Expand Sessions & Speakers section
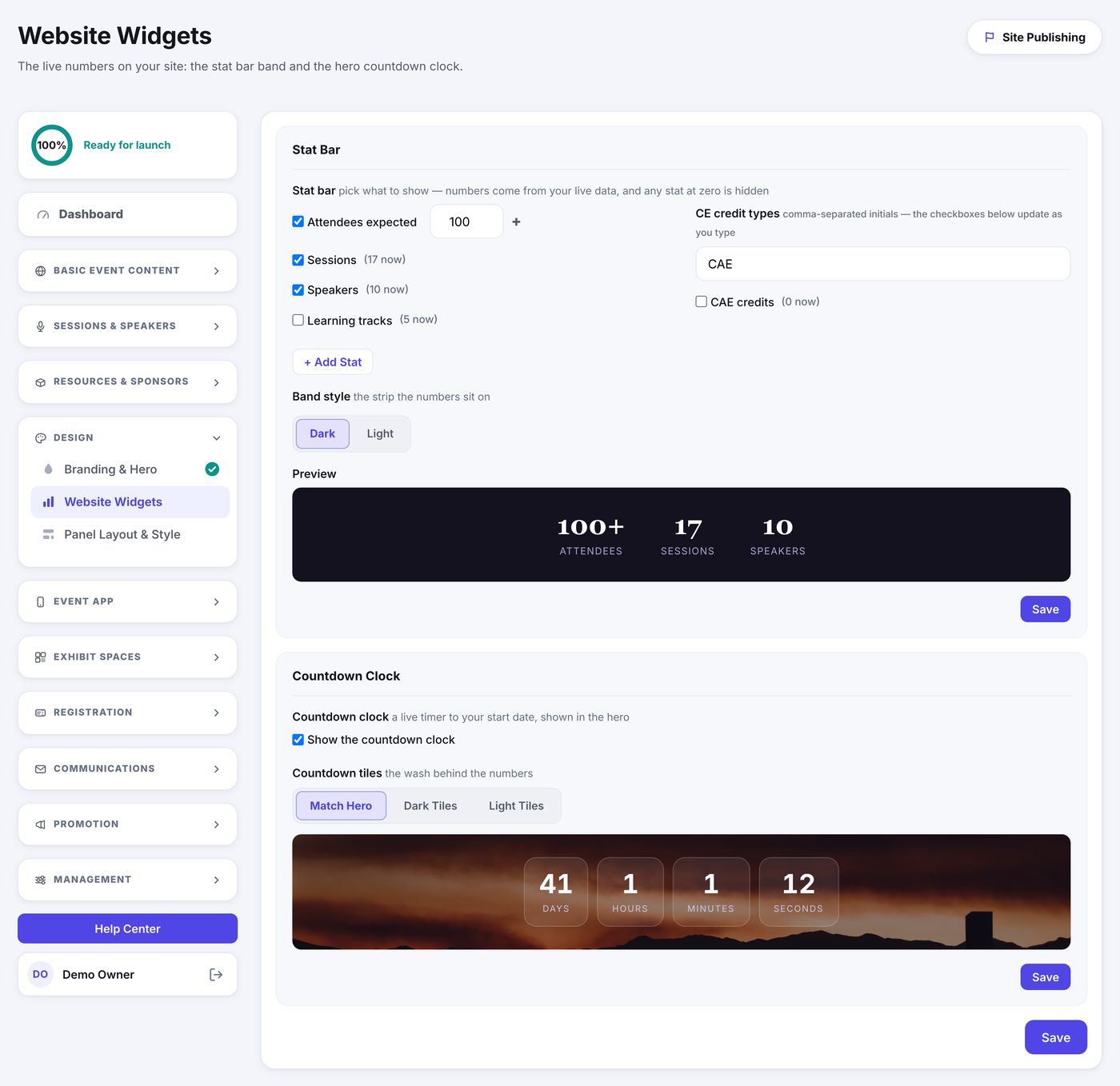The image size is (1120, 1086). click(x=127, y=326)
